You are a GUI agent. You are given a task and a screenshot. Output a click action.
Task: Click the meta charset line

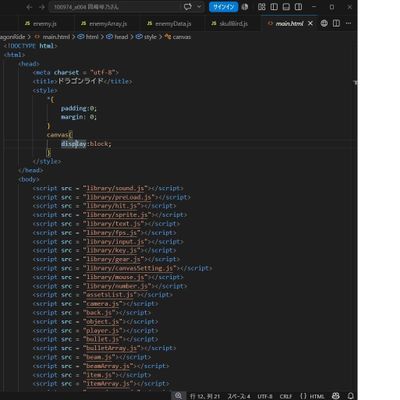coord(76,73)
